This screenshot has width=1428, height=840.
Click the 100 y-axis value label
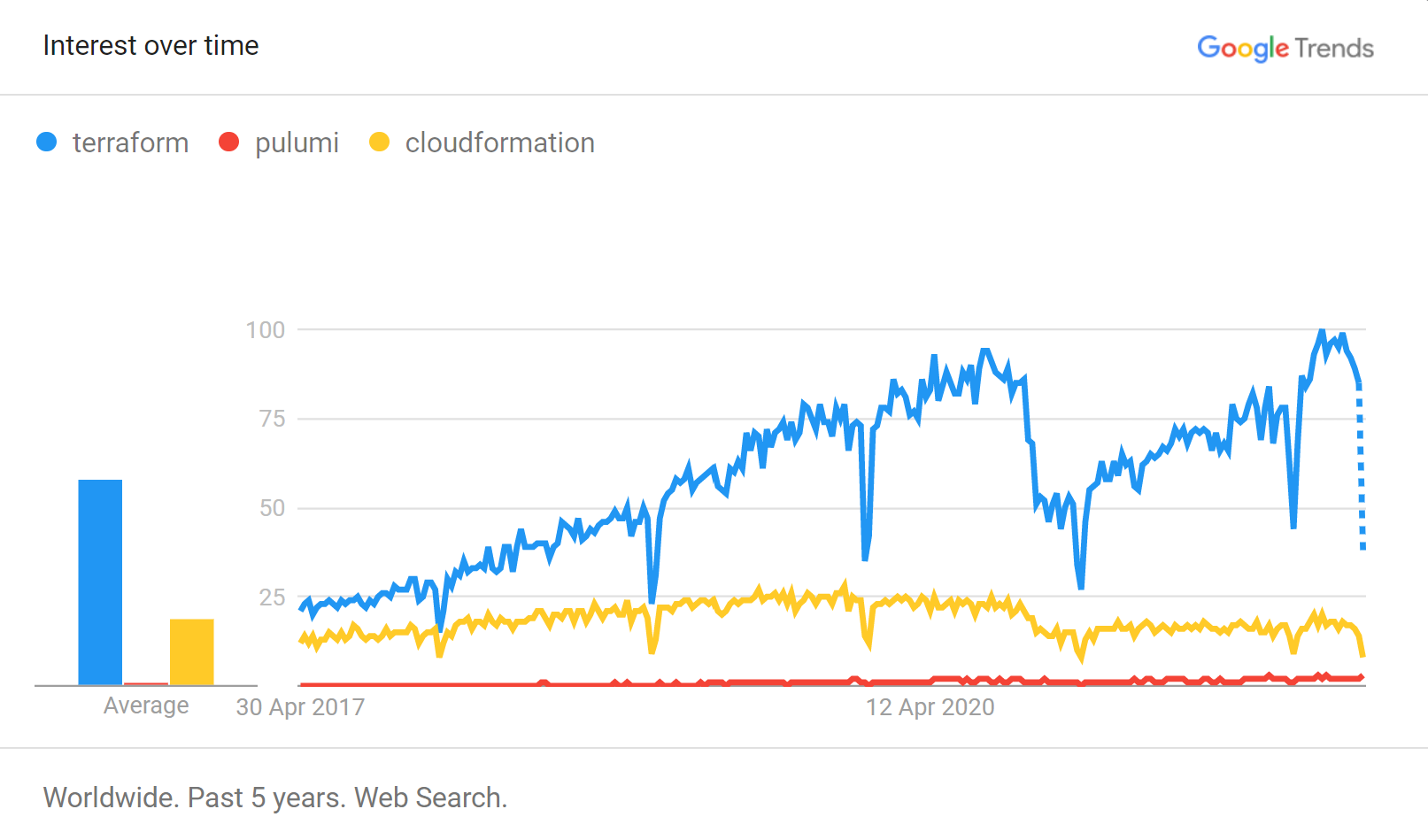click(265, 330)
